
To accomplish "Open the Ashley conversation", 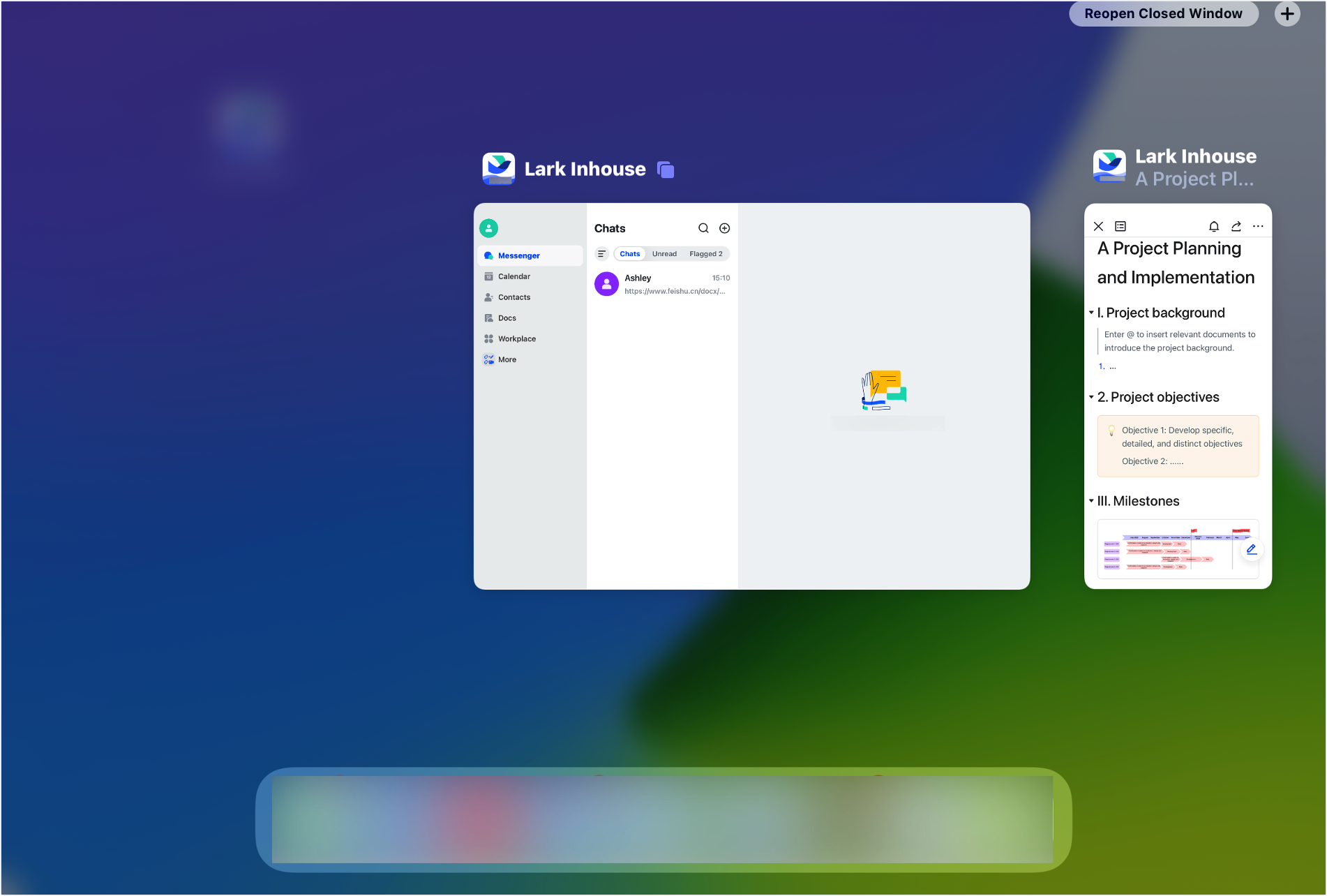I will coord(662,284).
